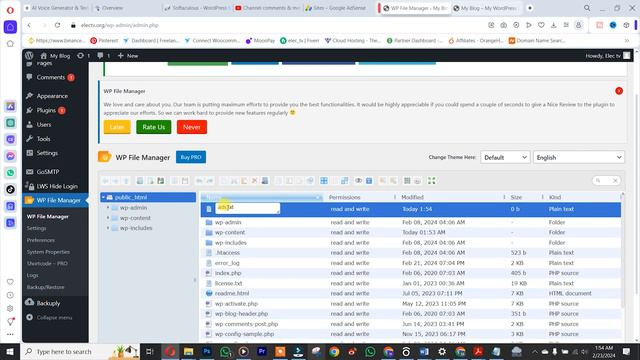Click the Opera sidebar TikTok icon

tap(10, 189)
